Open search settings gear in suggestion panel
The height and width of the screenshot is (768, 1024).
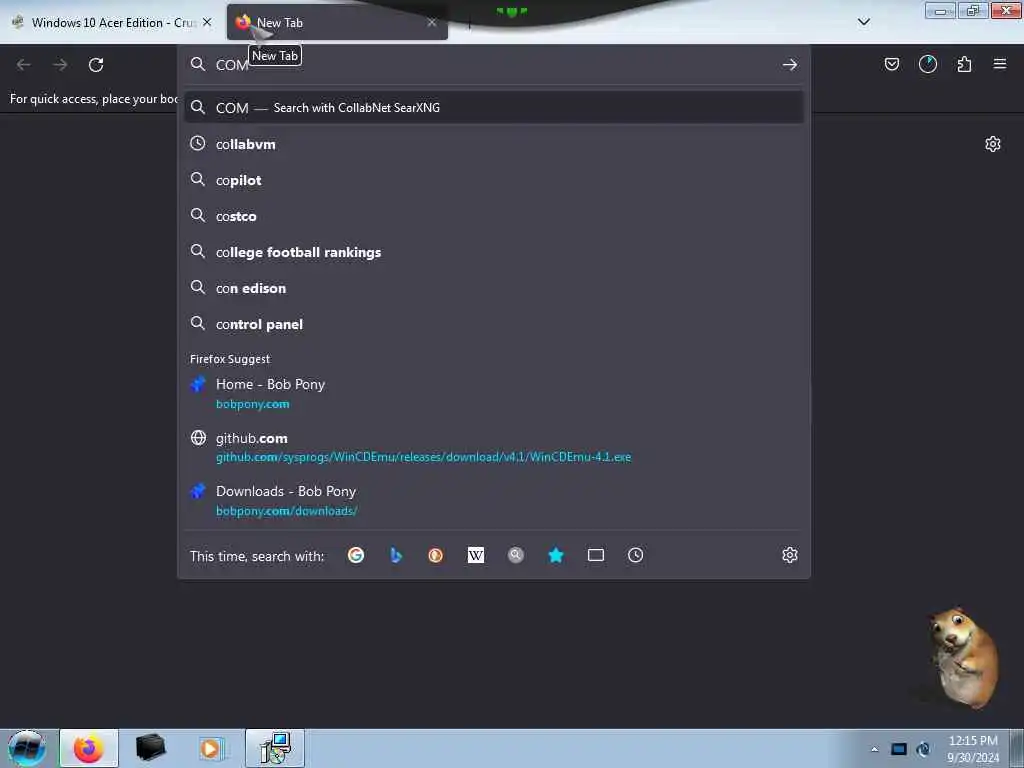pos(790,555)
